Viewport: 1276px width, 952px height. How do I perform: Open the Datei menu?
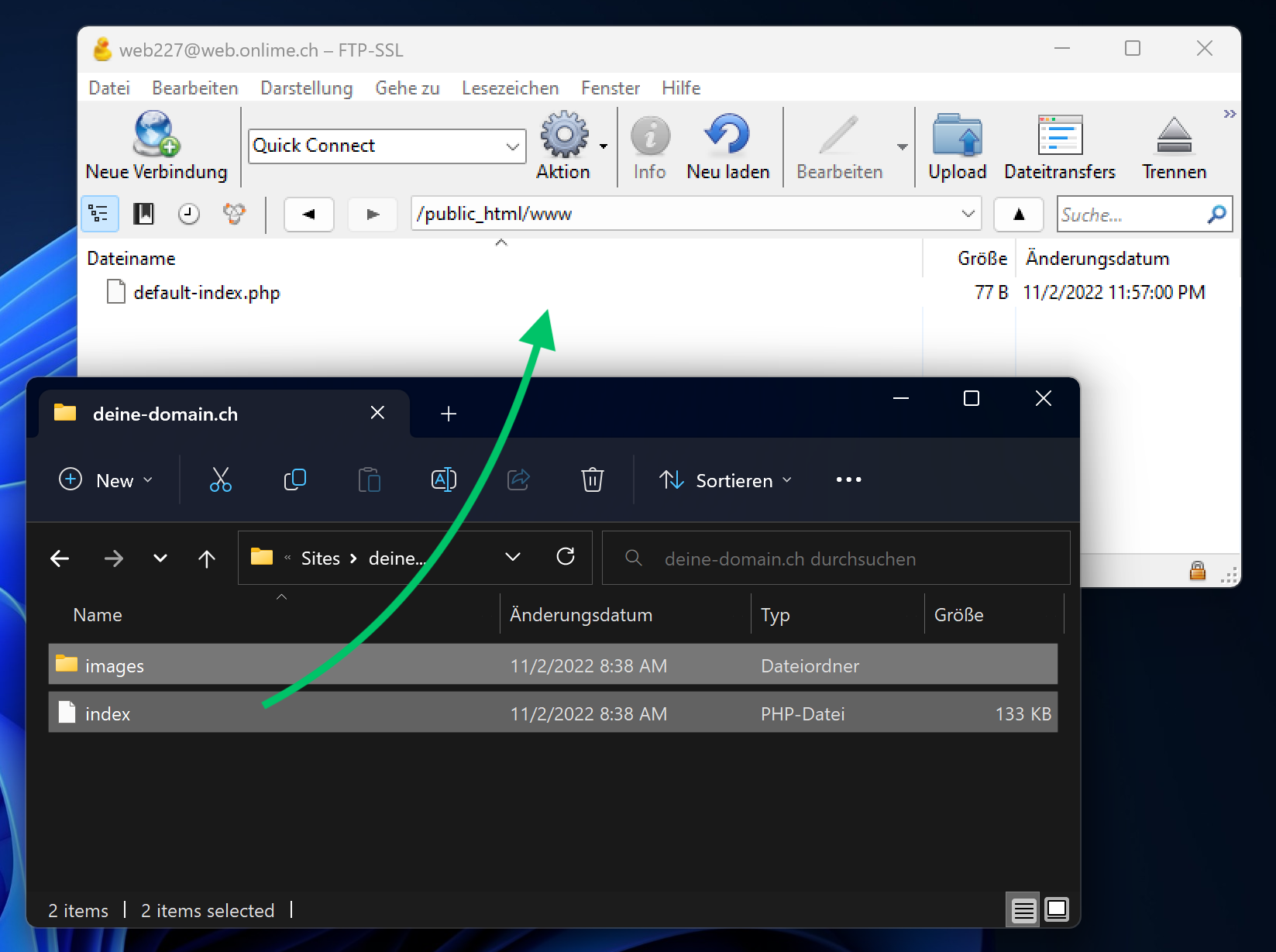tap(109, 88)
